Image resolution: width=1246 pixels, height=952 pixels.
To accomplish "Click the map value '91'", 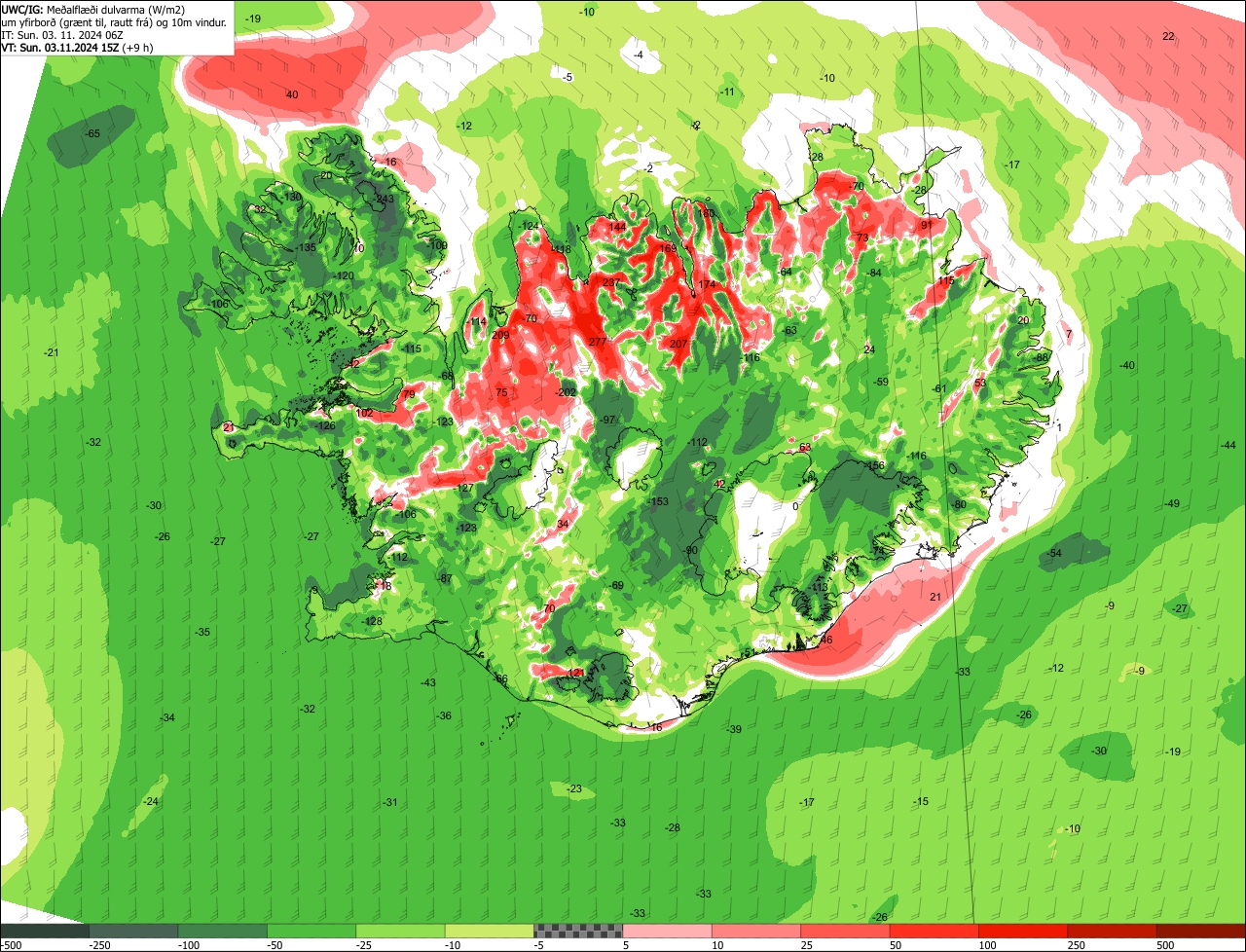I will click(x=927, y=225).
